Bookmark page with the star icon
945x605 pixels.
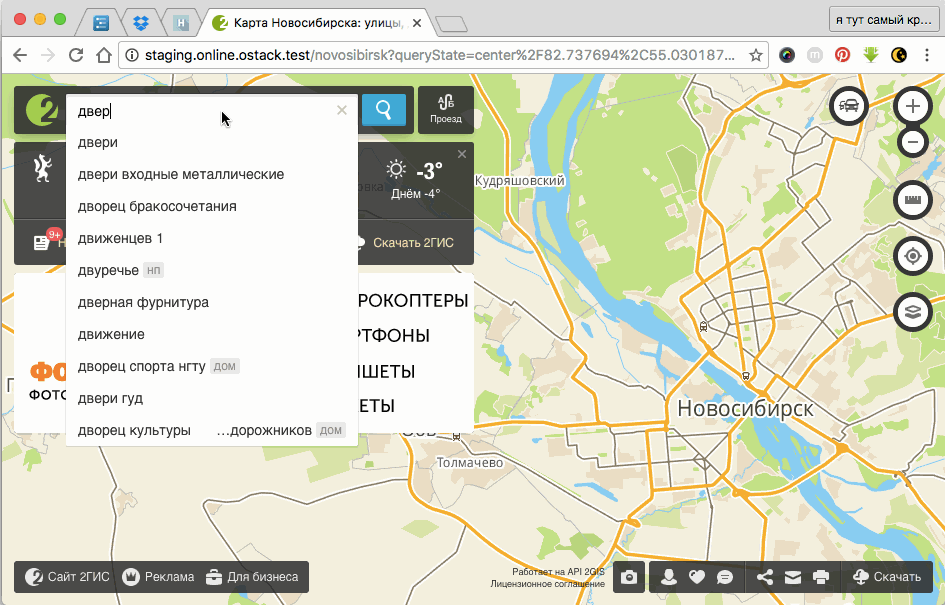(755, 55)
